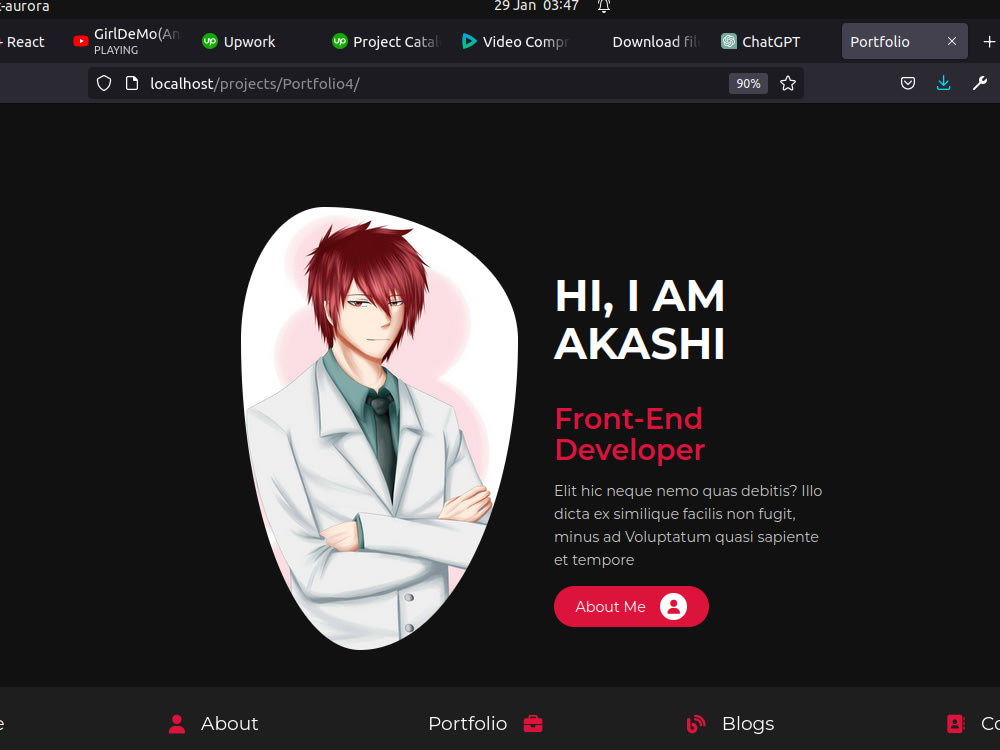
Task: Switch to the React tab
Action: click(26, 41)
